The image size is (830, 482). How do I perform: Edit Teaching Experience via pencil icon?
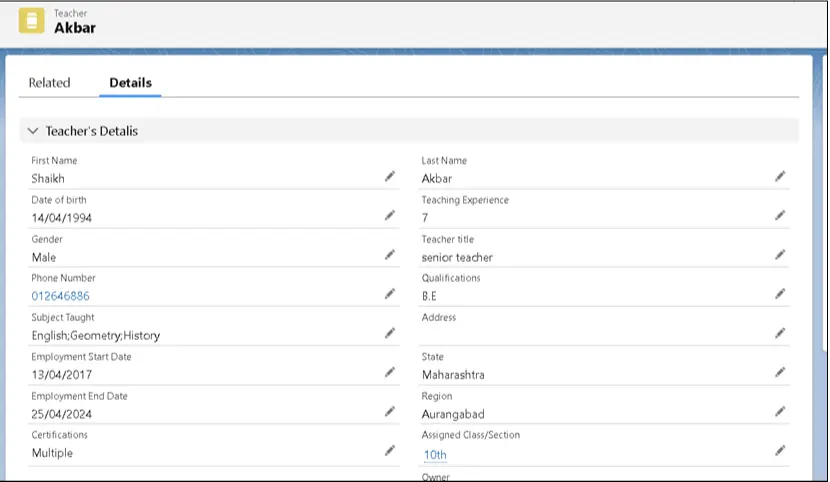pos(780,215)
